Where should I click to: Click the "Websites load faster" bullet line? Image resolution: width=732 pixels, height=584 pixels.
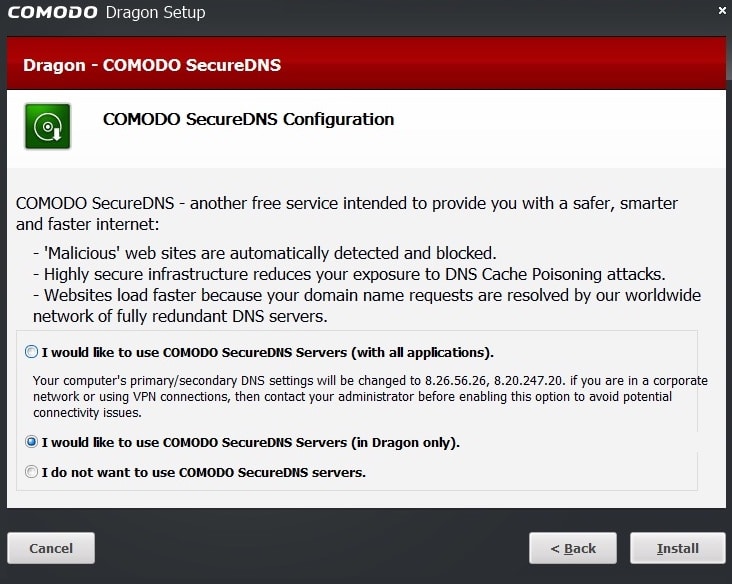pyautogui.click(x=367, y=295)
